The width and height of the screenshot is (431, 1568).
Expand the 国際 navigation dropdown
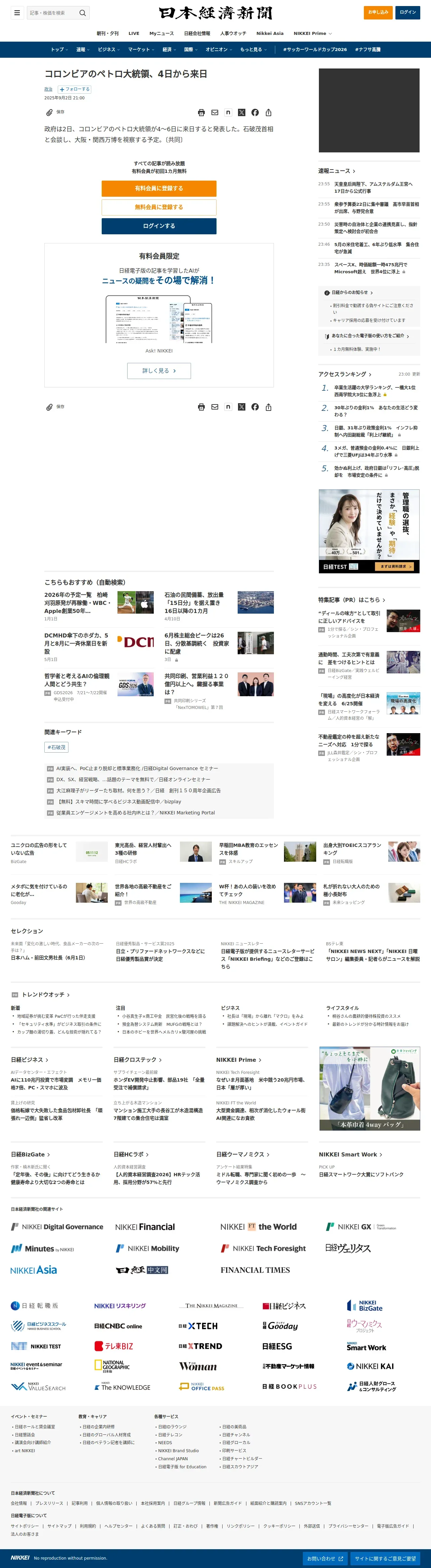click(x=191, y=49)
